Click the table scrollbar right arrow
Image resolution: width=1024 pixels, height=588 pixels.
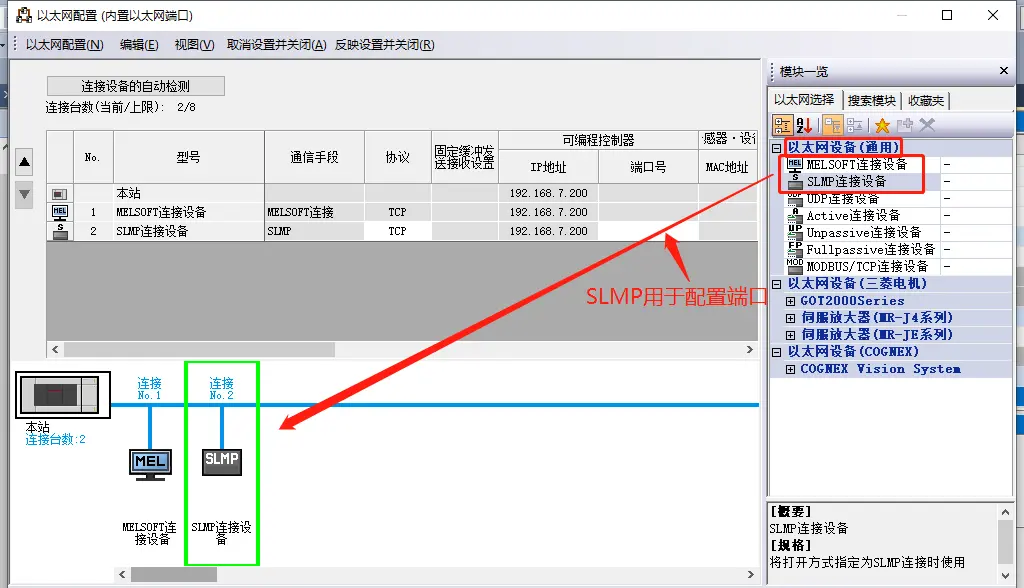tap(750, 350)
